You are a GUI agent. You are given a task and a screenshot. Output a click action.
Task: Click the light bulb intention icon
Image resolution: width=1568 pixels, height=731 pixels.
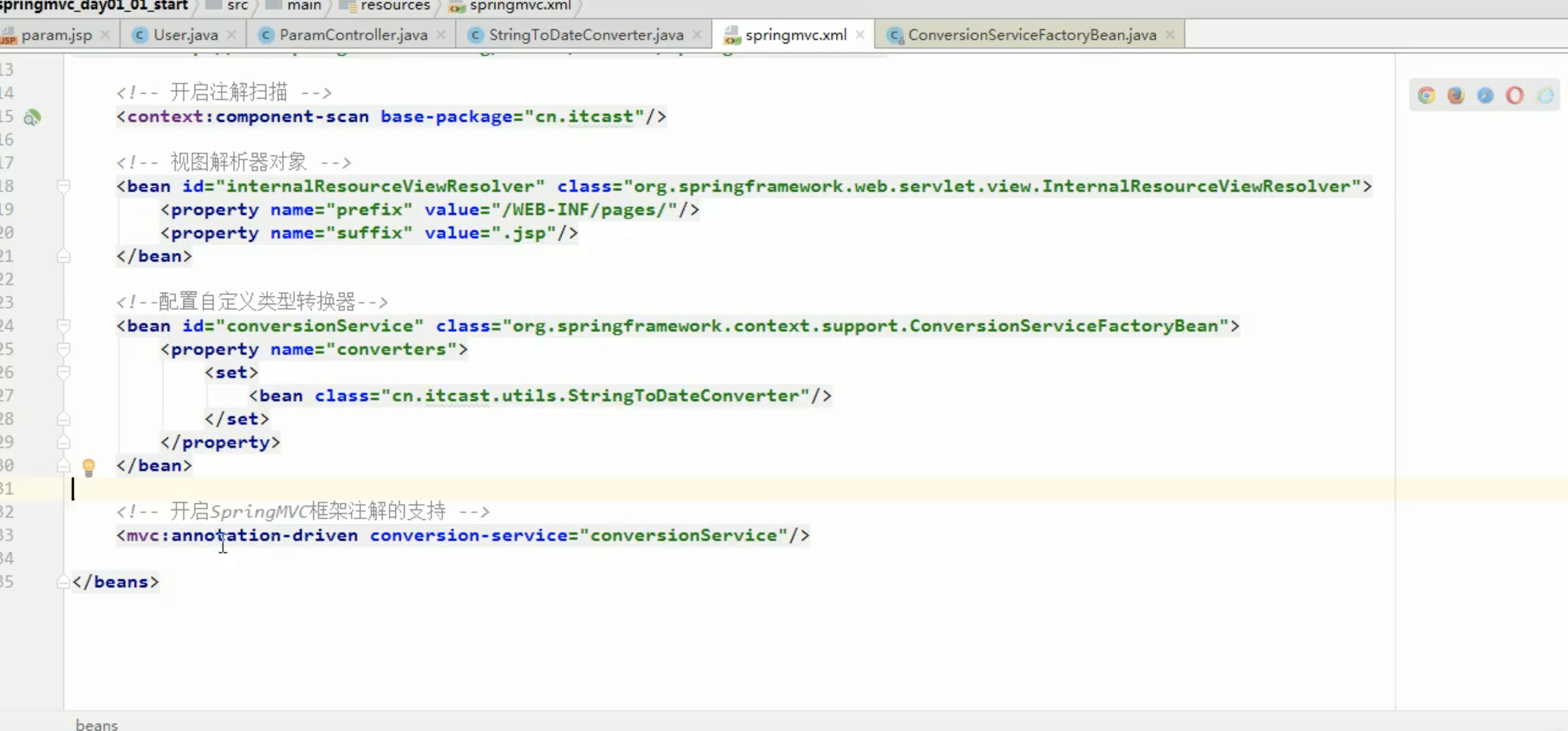pyautogui.click(x=88, y=467)
